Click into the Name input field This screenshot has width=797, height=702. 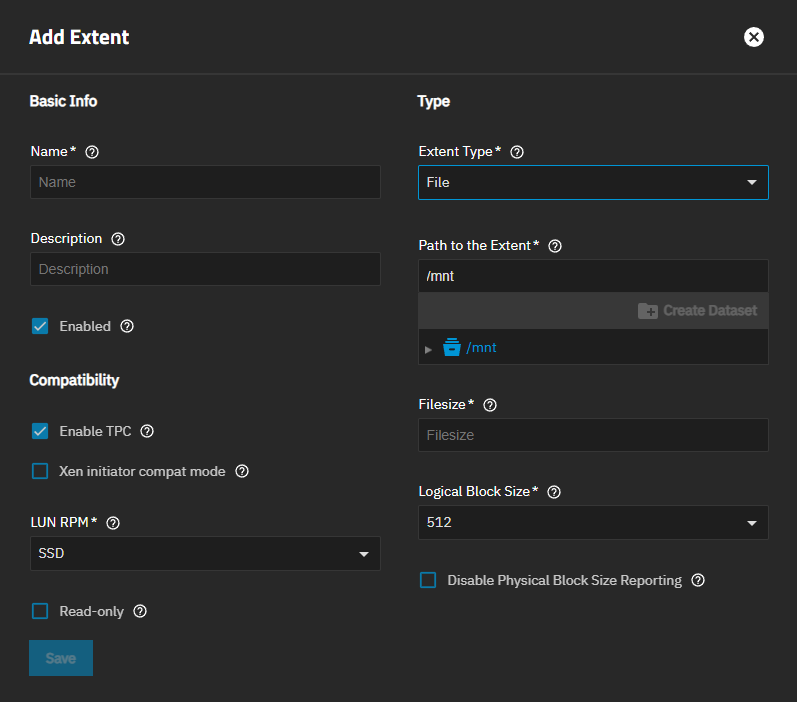(205, 182)
